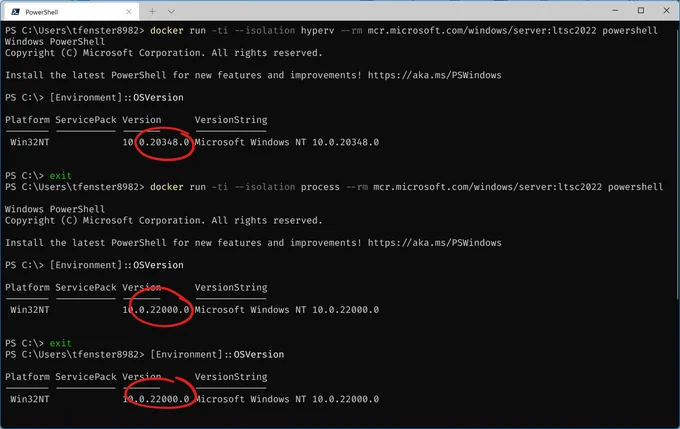
Task: Click the second green 'exit' command
Action: point(60,343)
